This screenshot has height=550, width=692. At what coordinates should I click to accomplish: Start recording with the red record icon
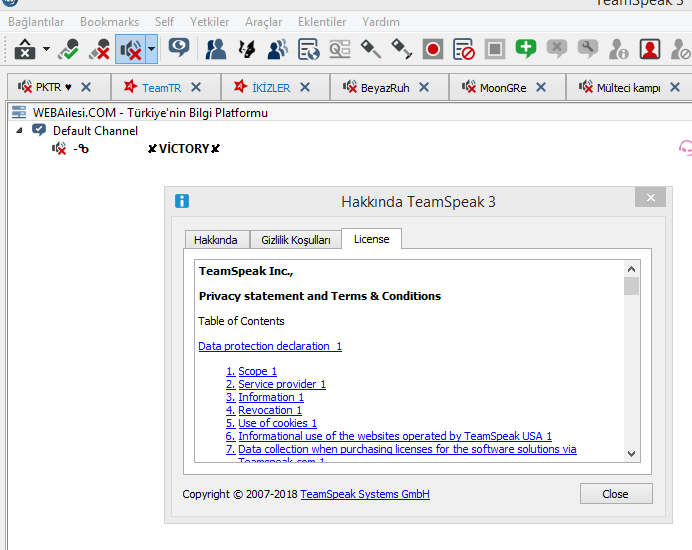[x=432, y=49]
